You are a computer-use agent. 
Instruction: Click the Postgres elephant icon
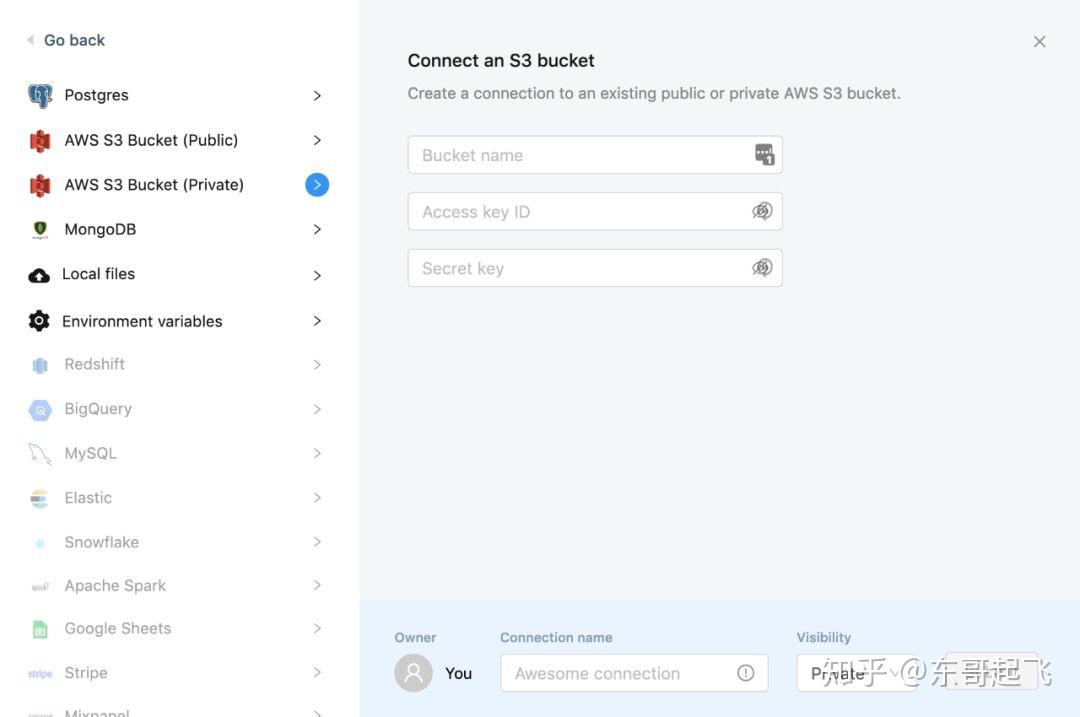click(x=40, y=96)
